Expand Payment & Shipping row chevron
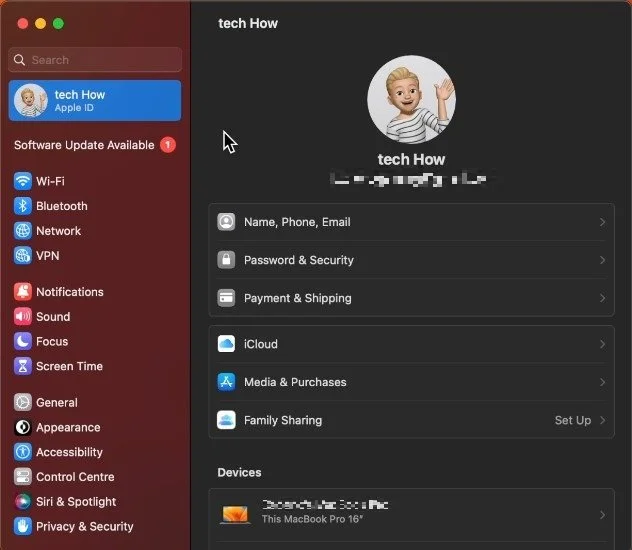This screenshot has height=550, width=632. coord(602,298)
